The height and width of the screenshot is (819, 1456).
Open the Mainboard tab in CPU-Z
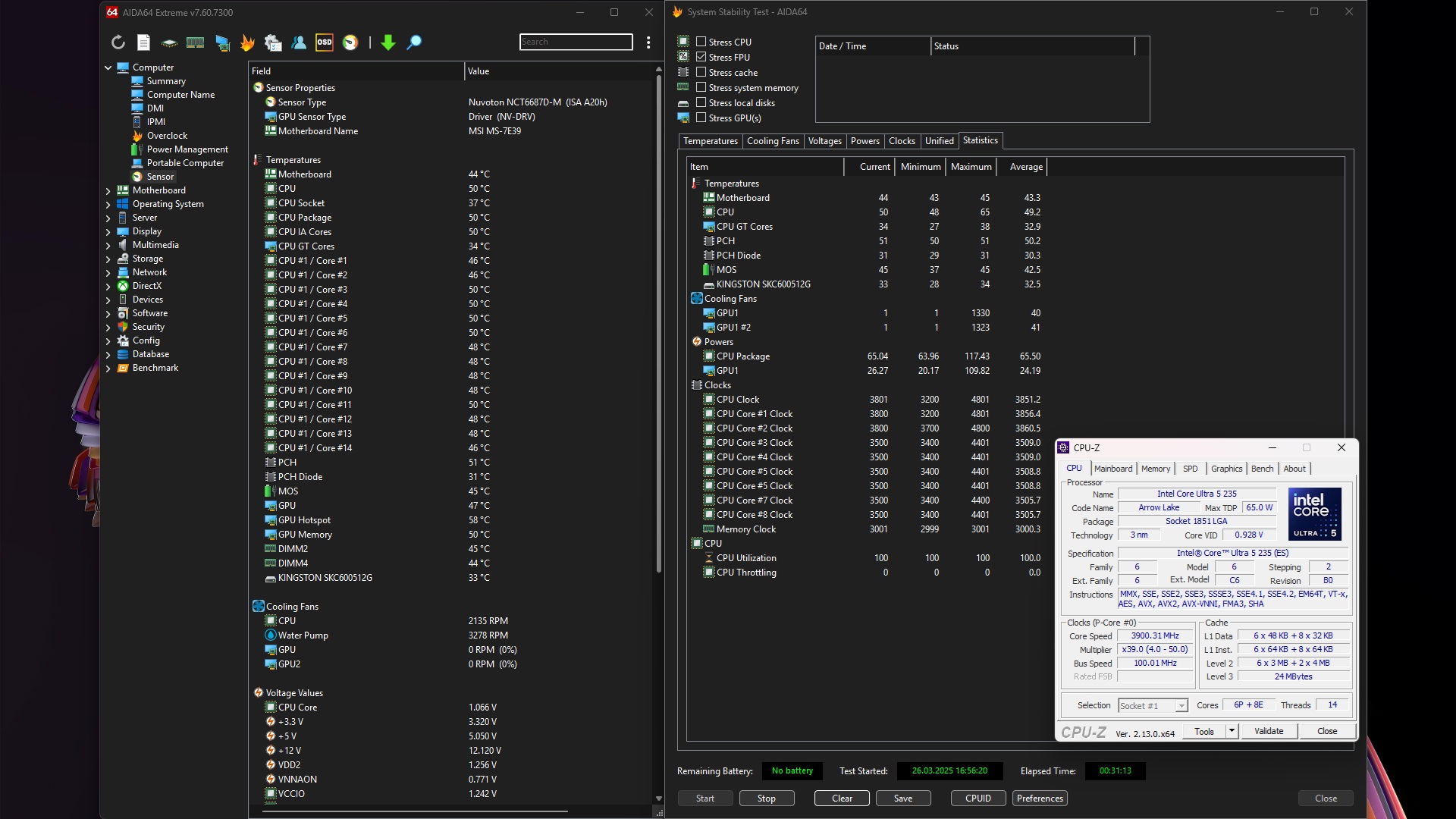(1112, 469)
